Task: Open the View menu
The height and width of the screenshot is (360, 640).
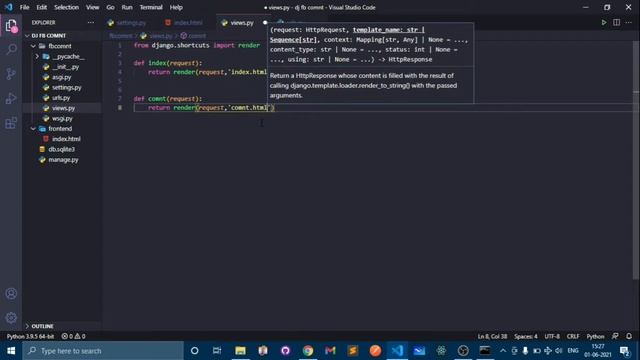Action: [92, 7]
